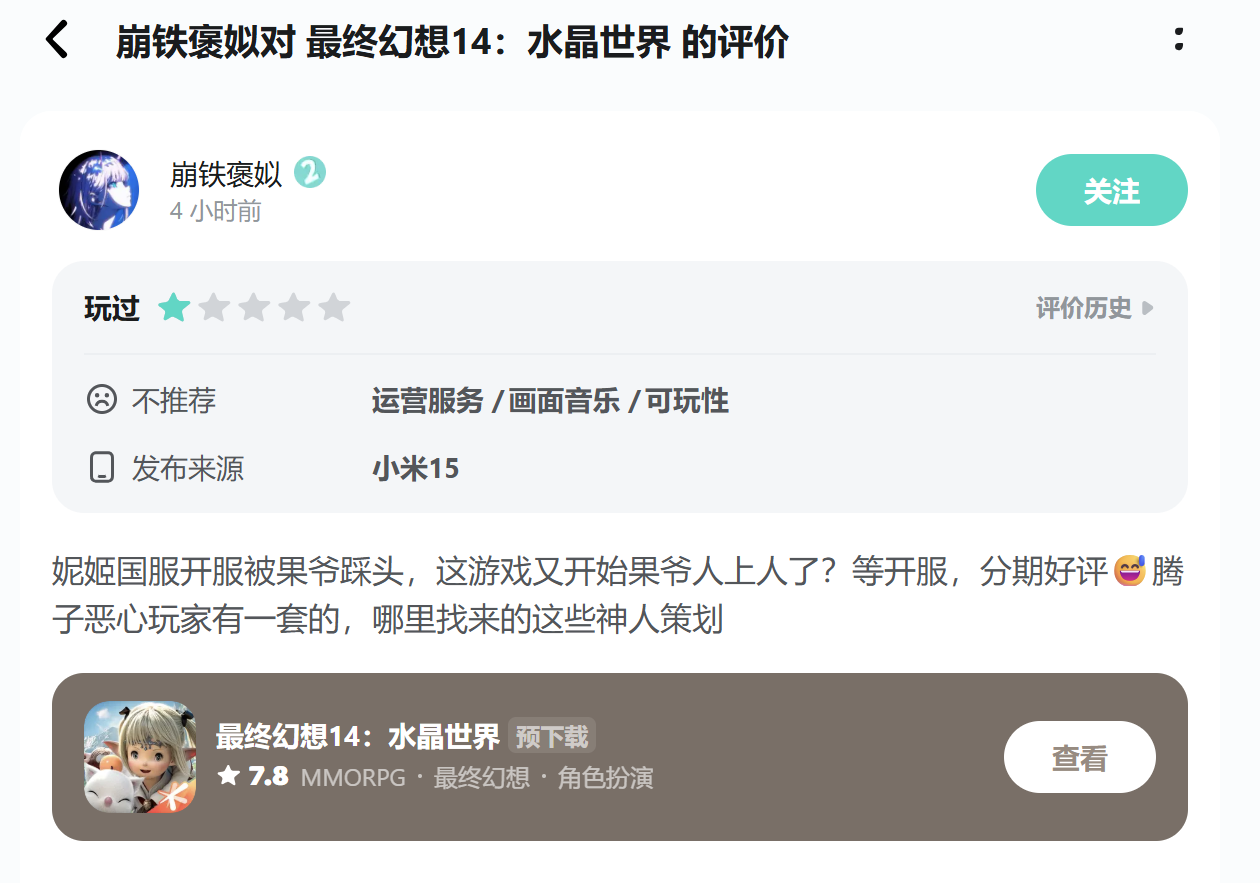Click the 7.8 game rating star icon
This screenshot has height=883, width=1260.
click(228, 776)
